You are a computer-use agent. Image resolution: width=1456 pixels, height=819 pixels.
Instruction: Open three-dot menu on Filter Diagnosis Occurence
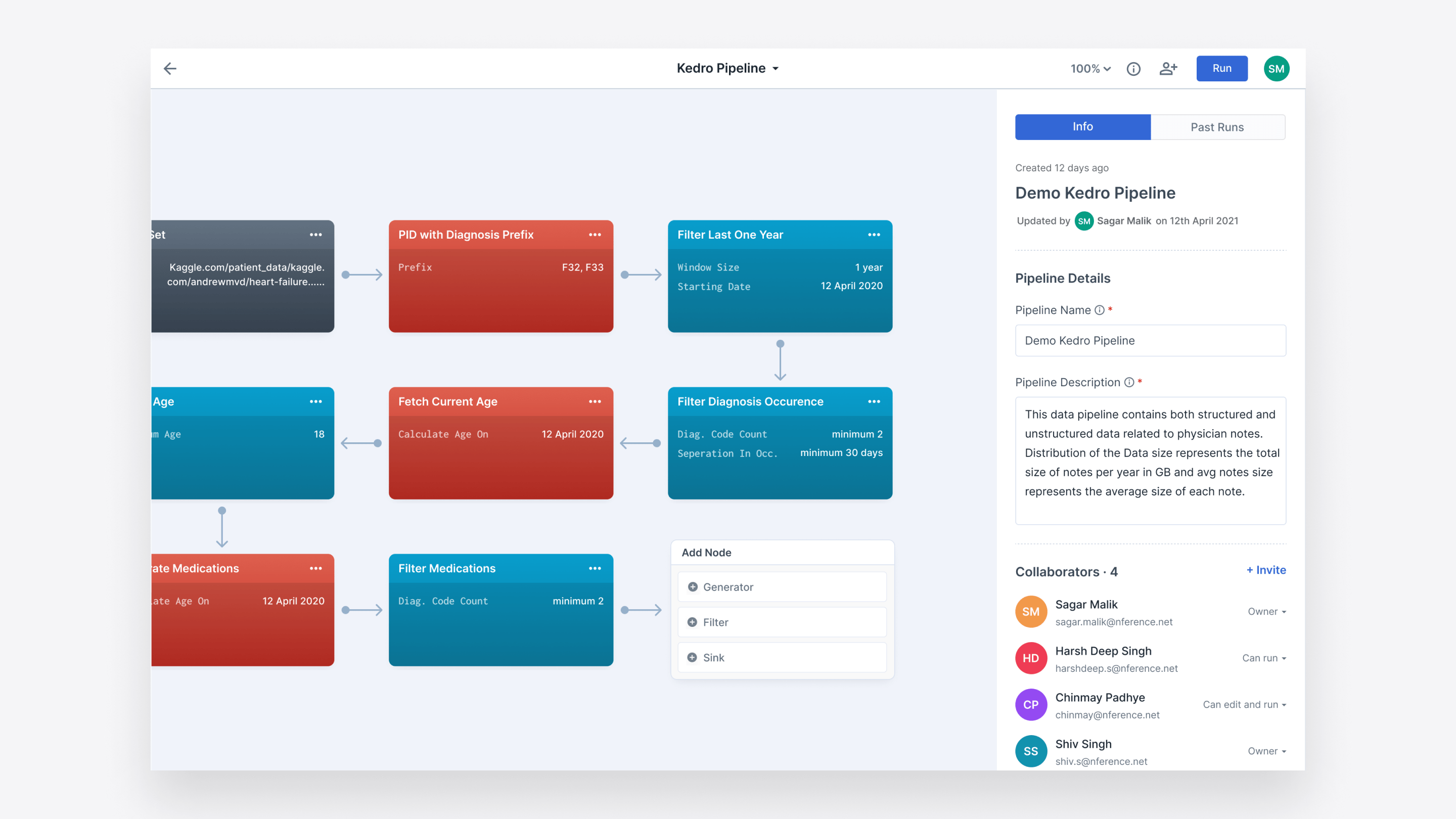(x=874, y=401)
